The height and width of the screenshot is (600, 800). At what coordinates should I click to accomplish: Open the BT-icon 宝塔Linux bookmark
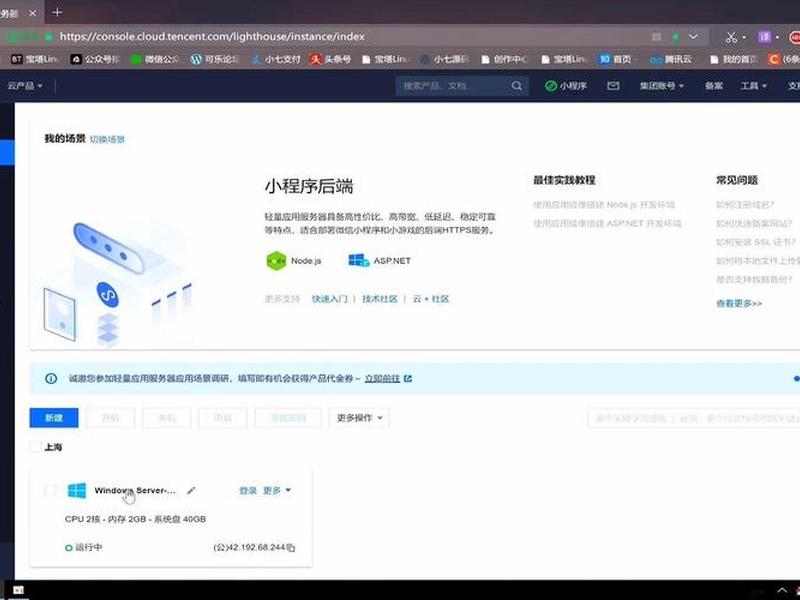(x=35, y=59)
